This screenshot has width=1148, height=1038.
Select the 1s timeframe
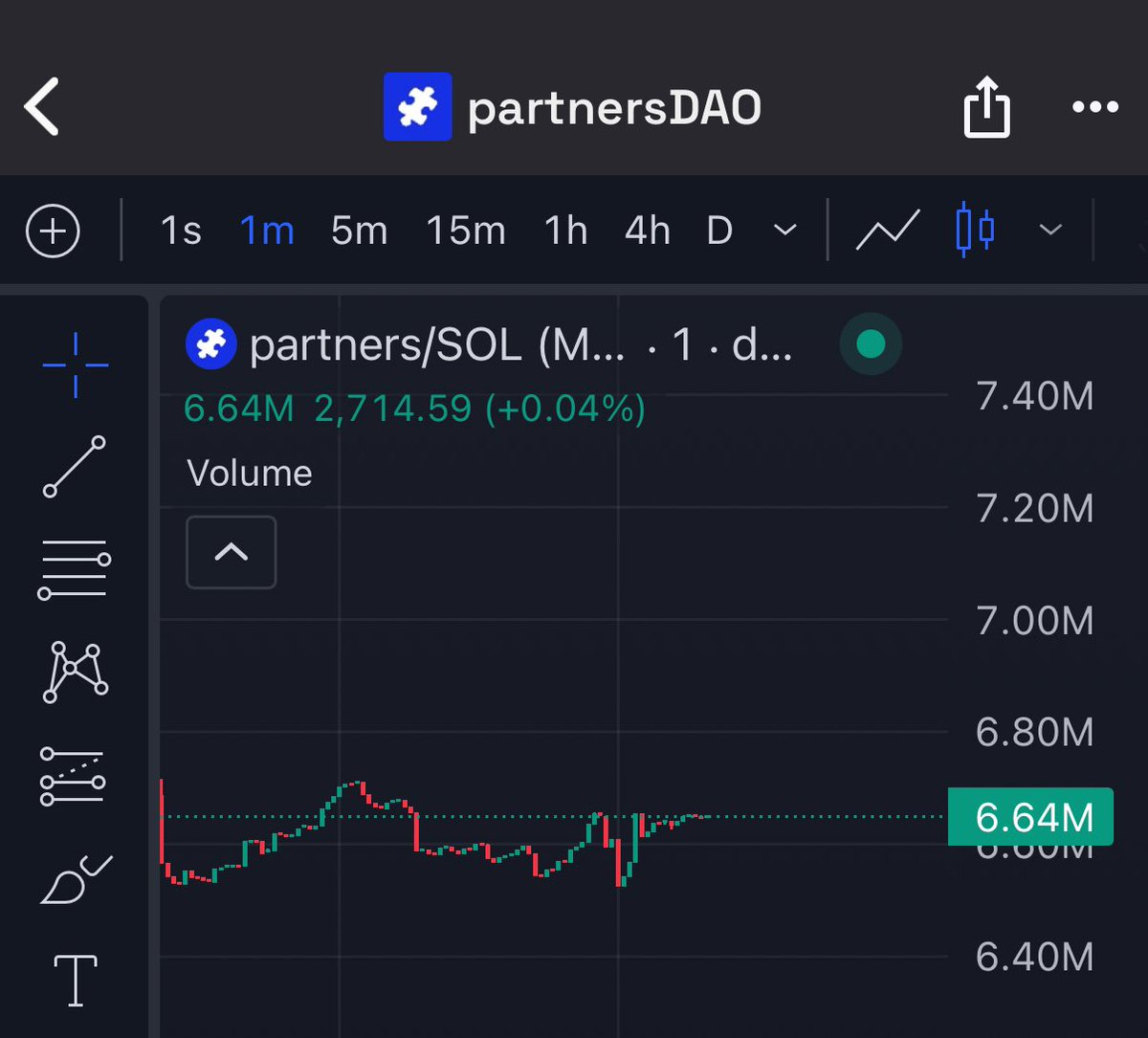click(181, 232)
